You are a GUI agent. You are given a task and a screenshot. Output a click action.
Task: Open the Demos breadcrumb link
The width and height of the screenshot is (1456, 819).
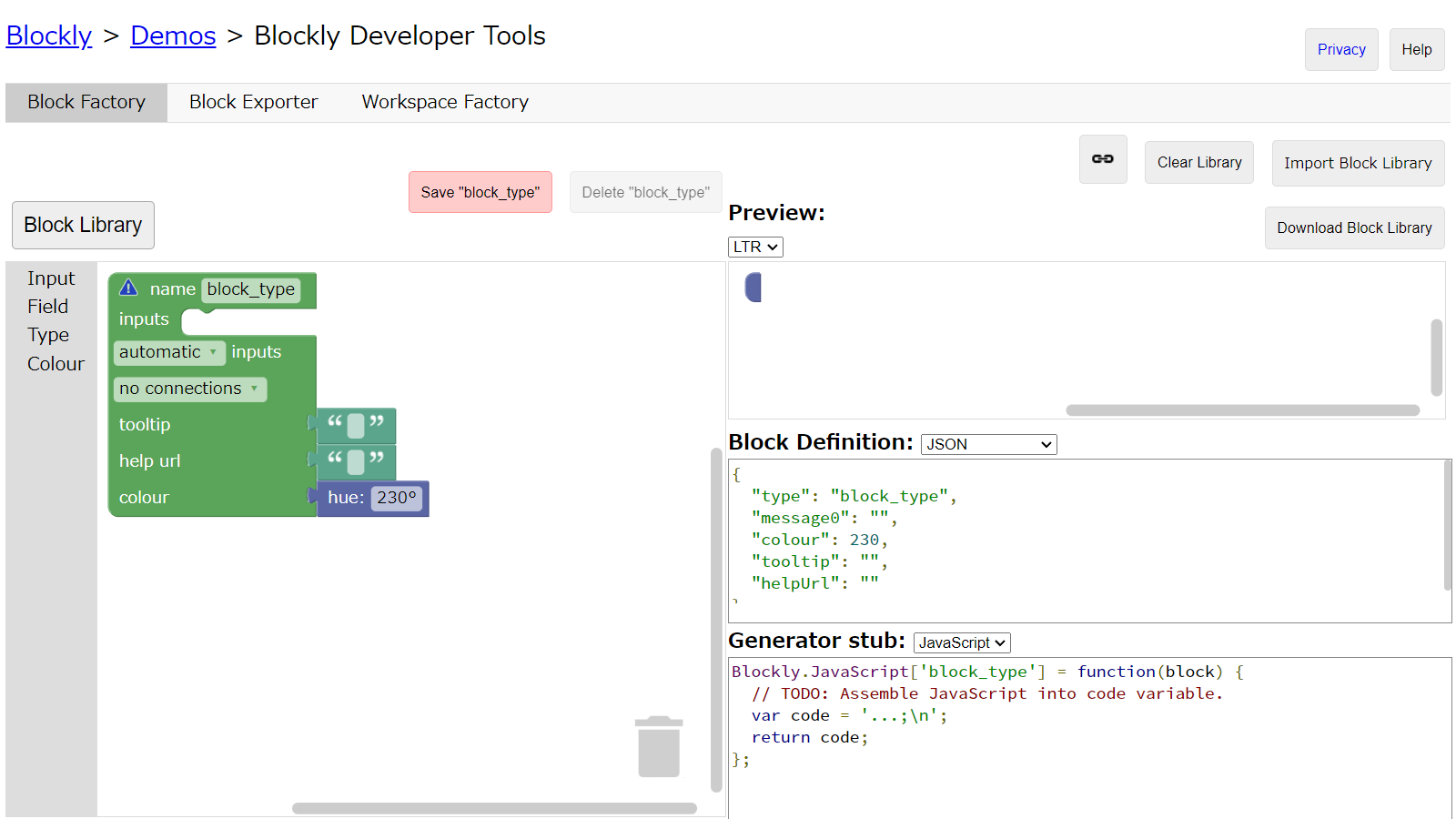[173, 35]
